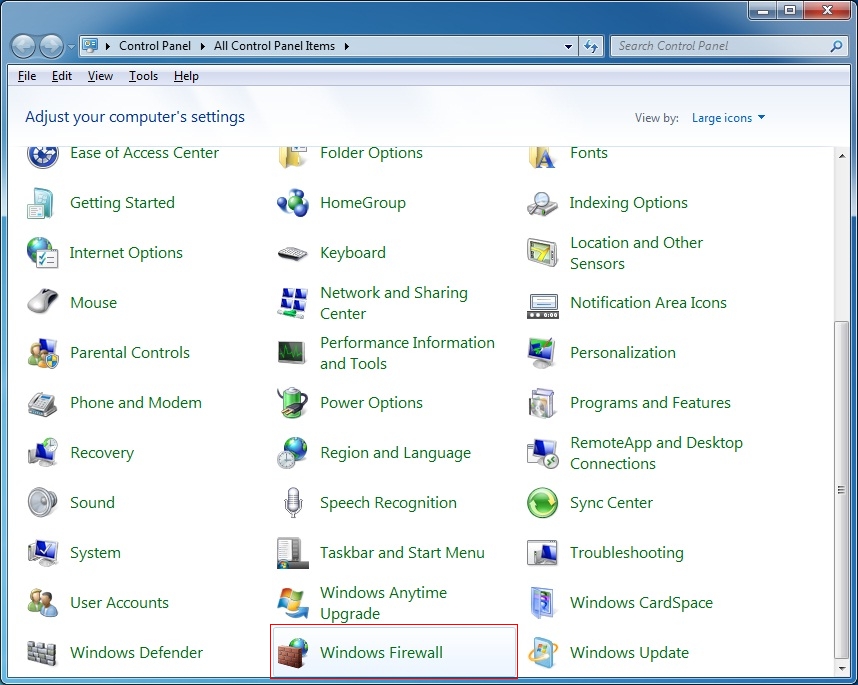Expand the root breadcrumb arrow before Control Panel
Image resolution: width=858 pixels, height=685 pixels.
(108, 47)
